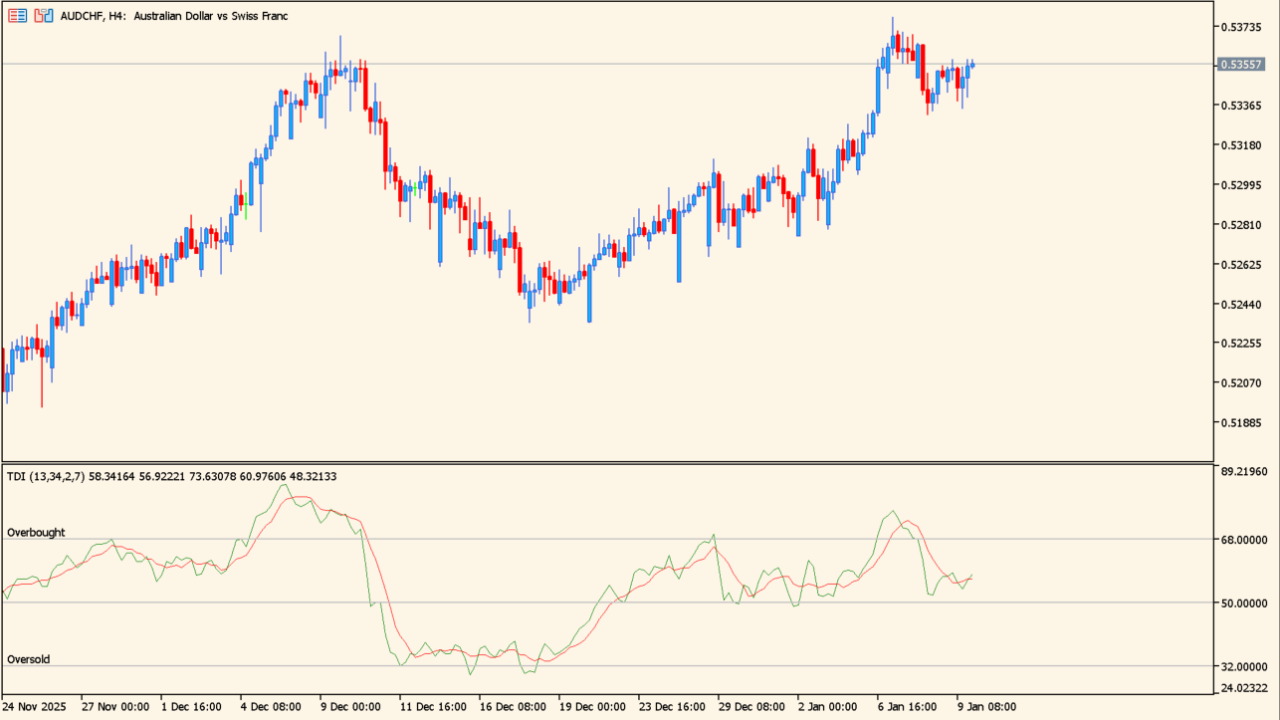Select the red-blue candles icon beside the title
The height and width of the screenshot is (720, 1280).
43,15
